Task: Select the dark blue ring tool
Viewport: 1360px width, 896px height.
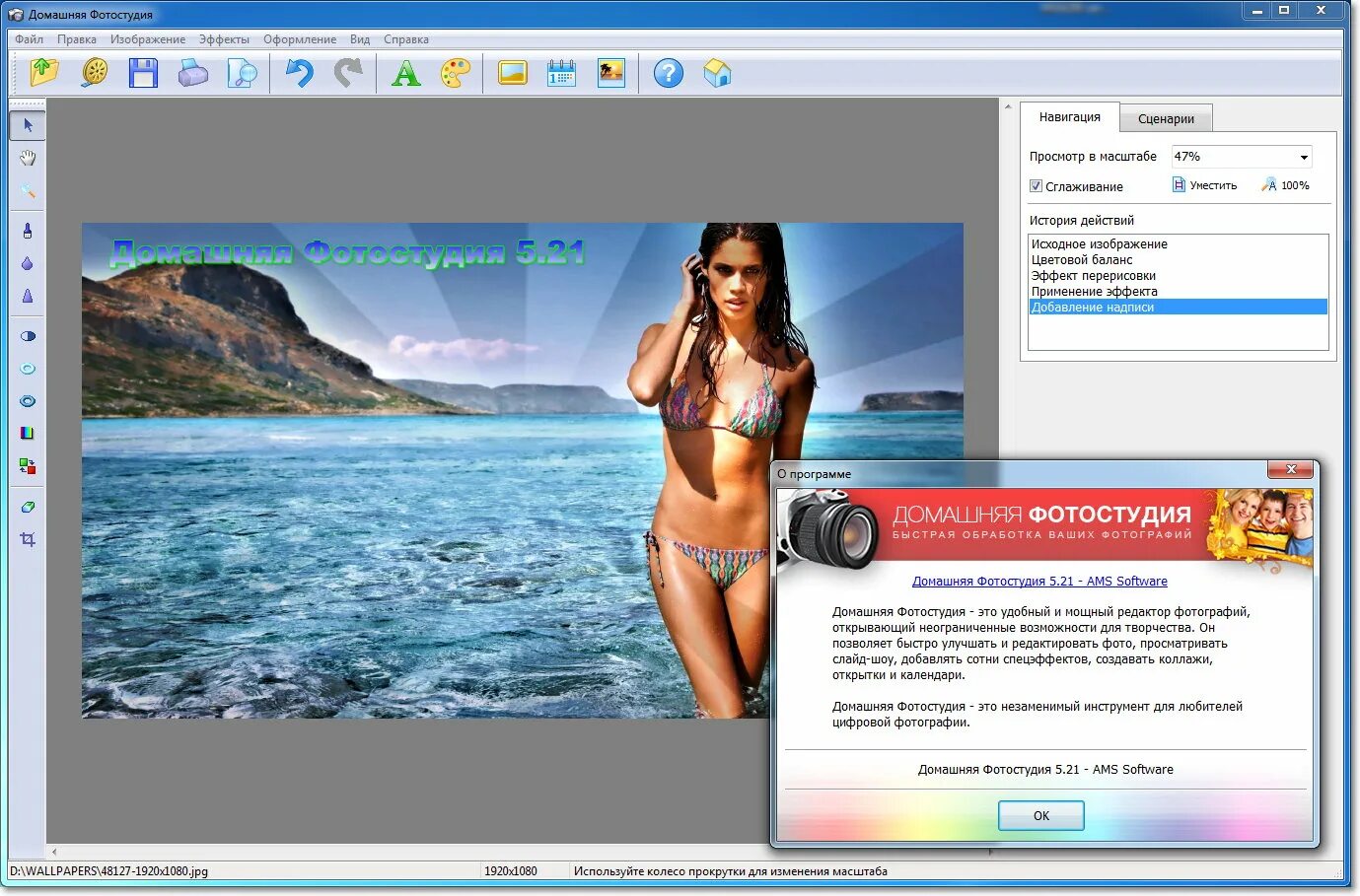Action: tap(28, 401)
